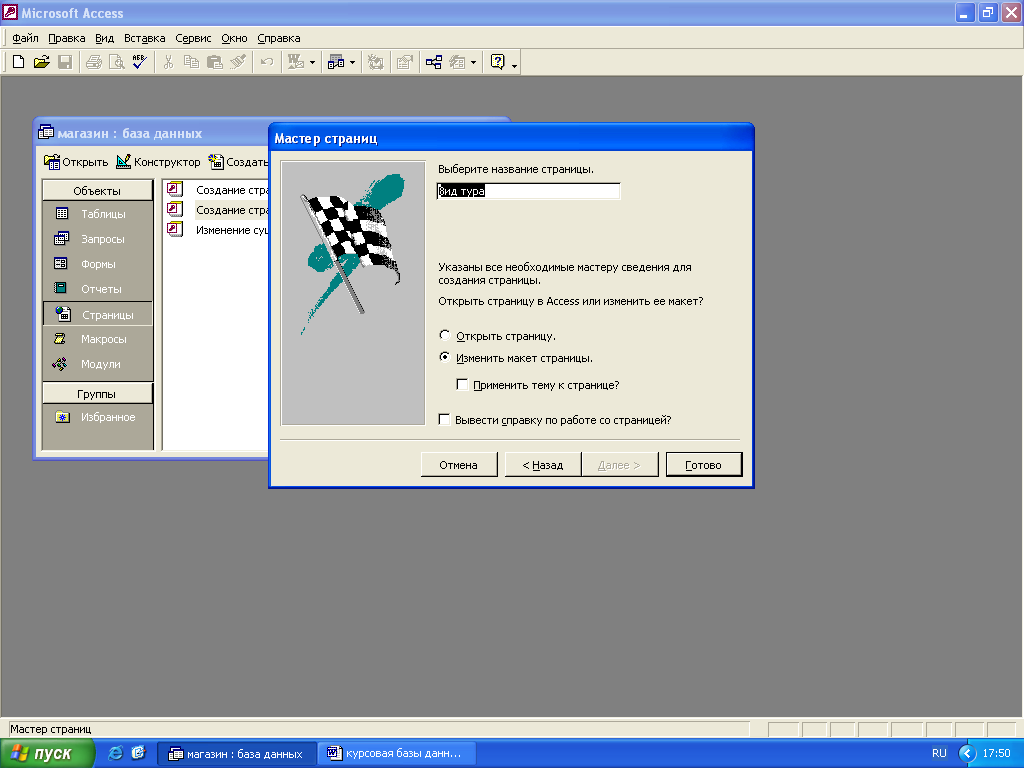The height and width of the screenshot is (768, 1024).
Task: Select Формы in Objects panel
Action: [x=98, y=264]
